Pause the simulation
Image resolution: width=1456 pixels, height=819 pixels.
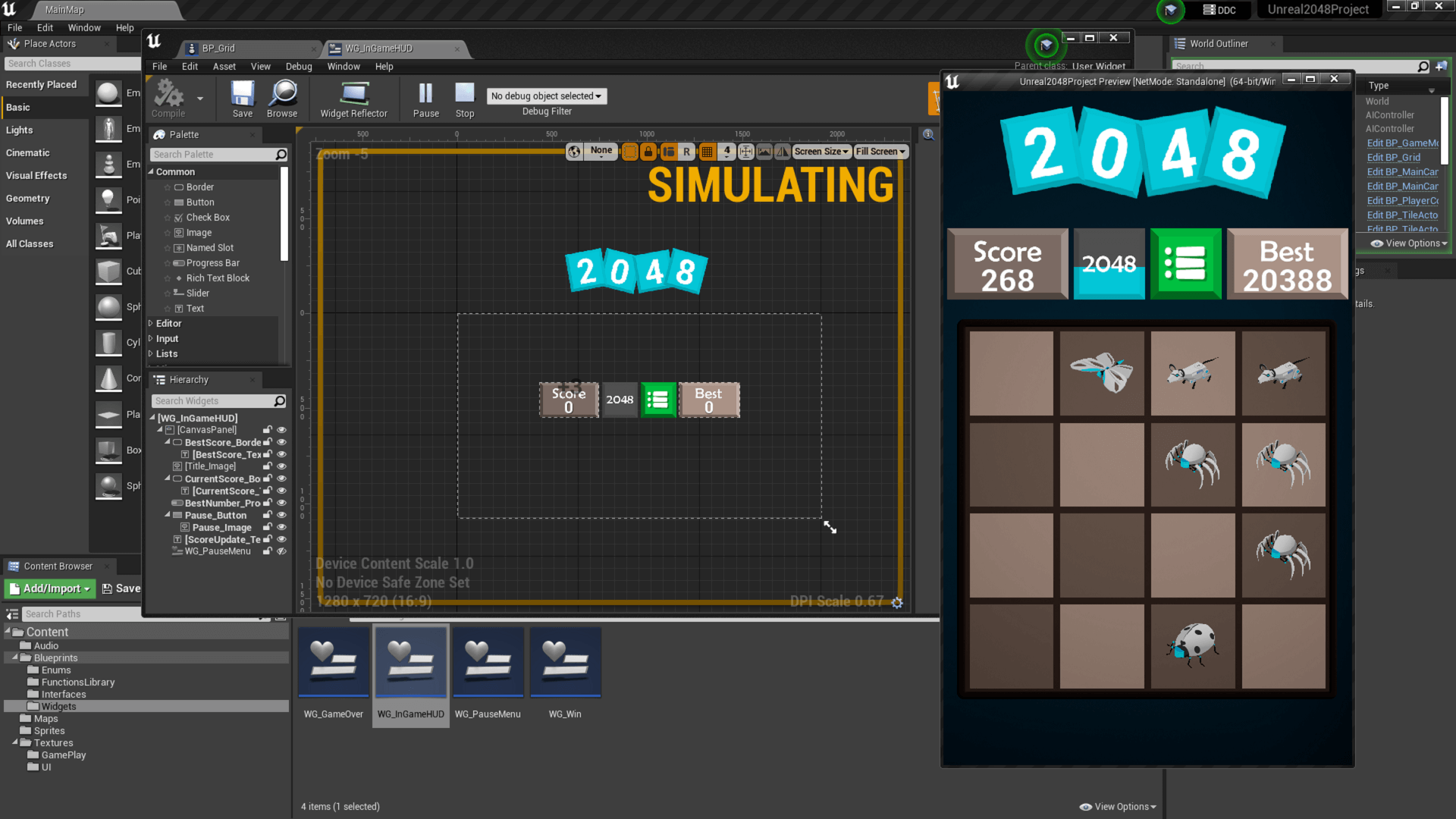[x=425, y=99]
